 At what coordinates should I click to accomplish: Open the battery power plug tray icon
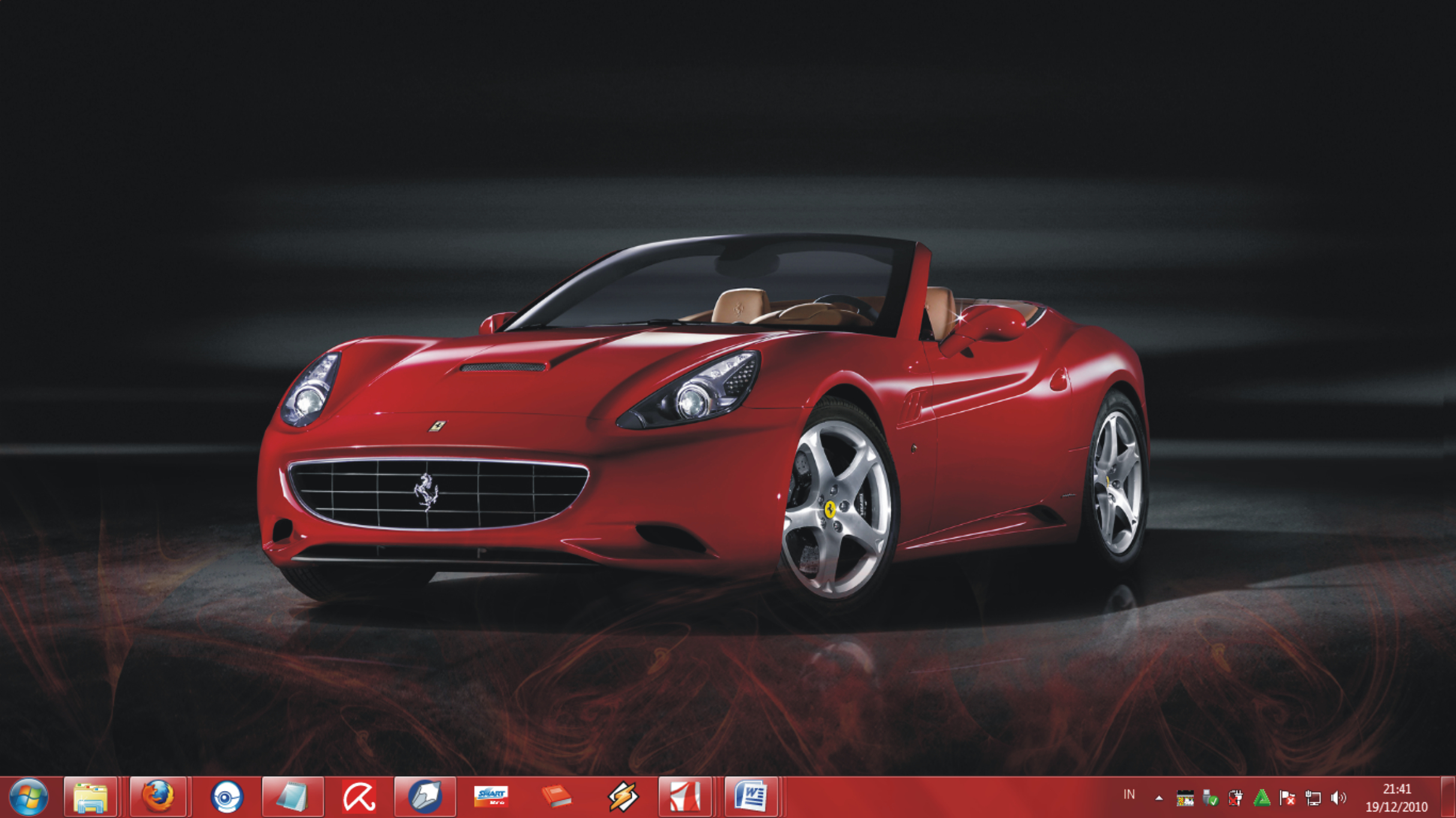pos(1235,798)
